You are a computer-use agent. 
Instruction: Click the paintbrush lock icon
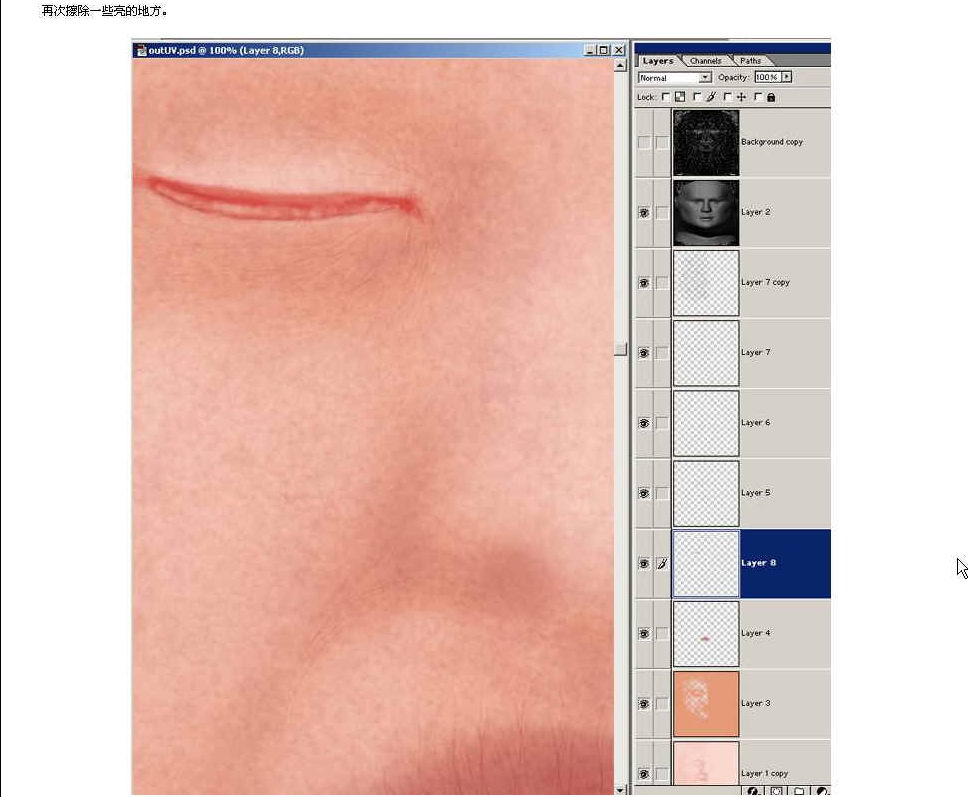711,97
